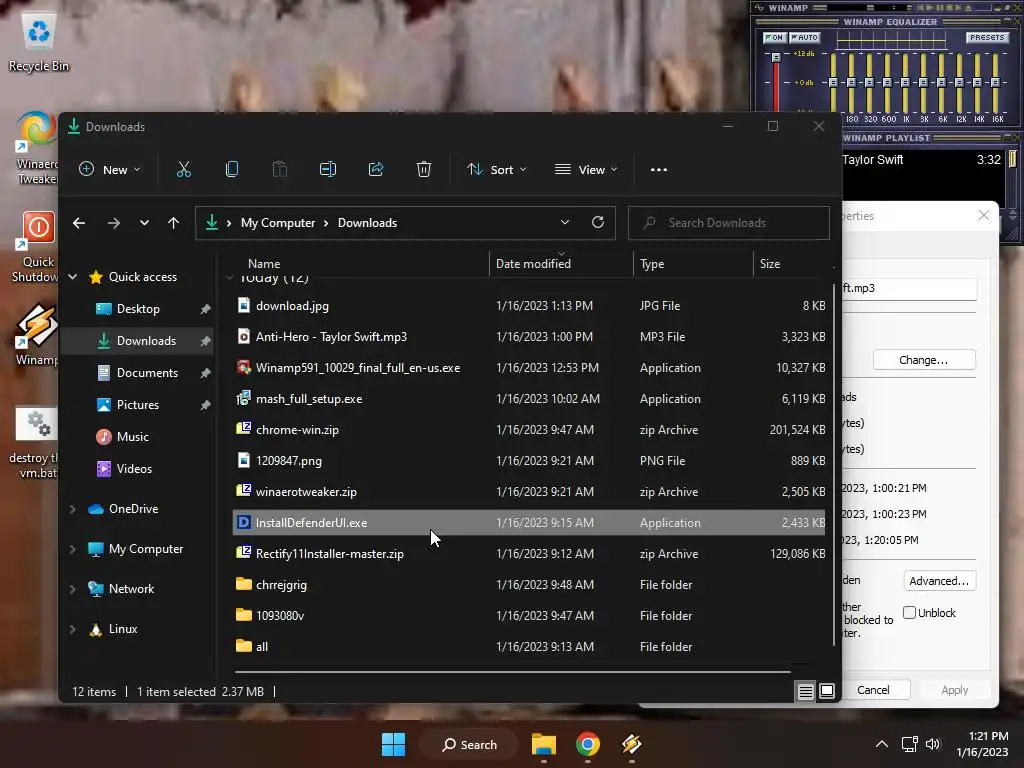Switch to large thumbnails view icon

(827, 691)
